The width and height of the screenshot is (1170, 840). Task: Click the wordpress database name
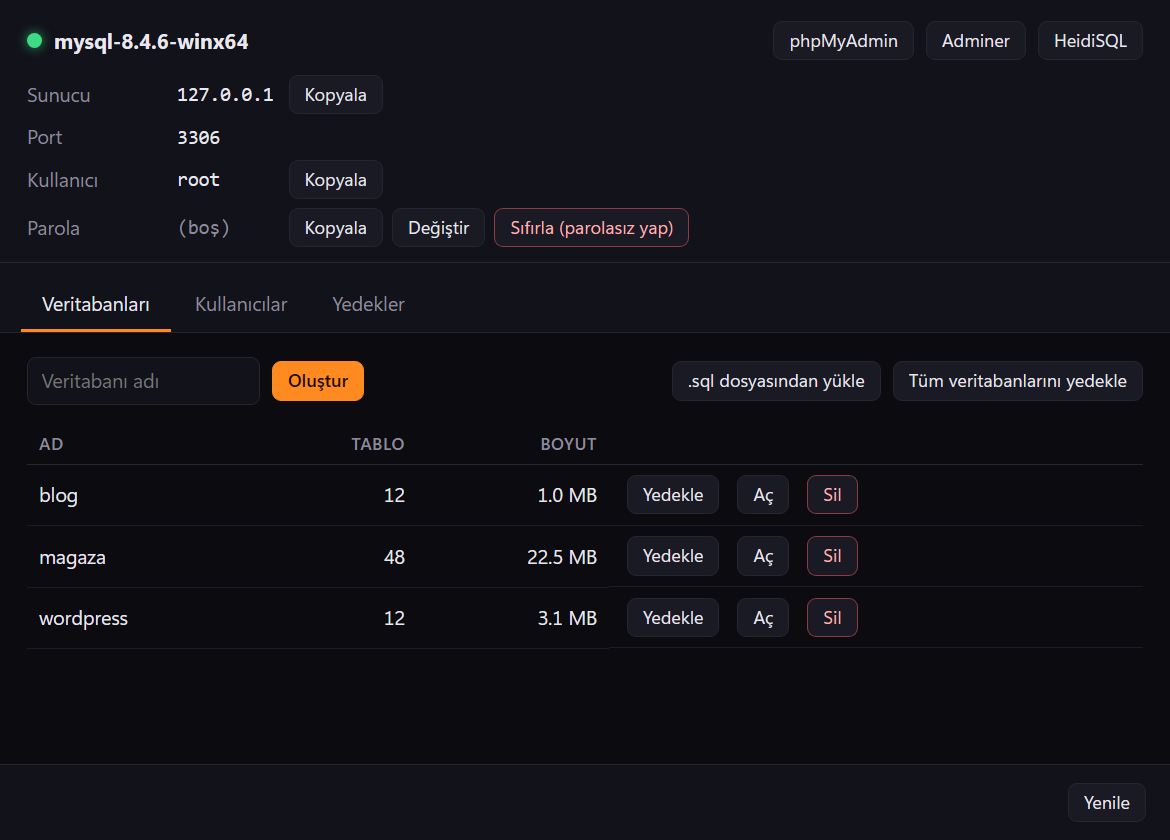pyautogui.click(x=84, y=618)
